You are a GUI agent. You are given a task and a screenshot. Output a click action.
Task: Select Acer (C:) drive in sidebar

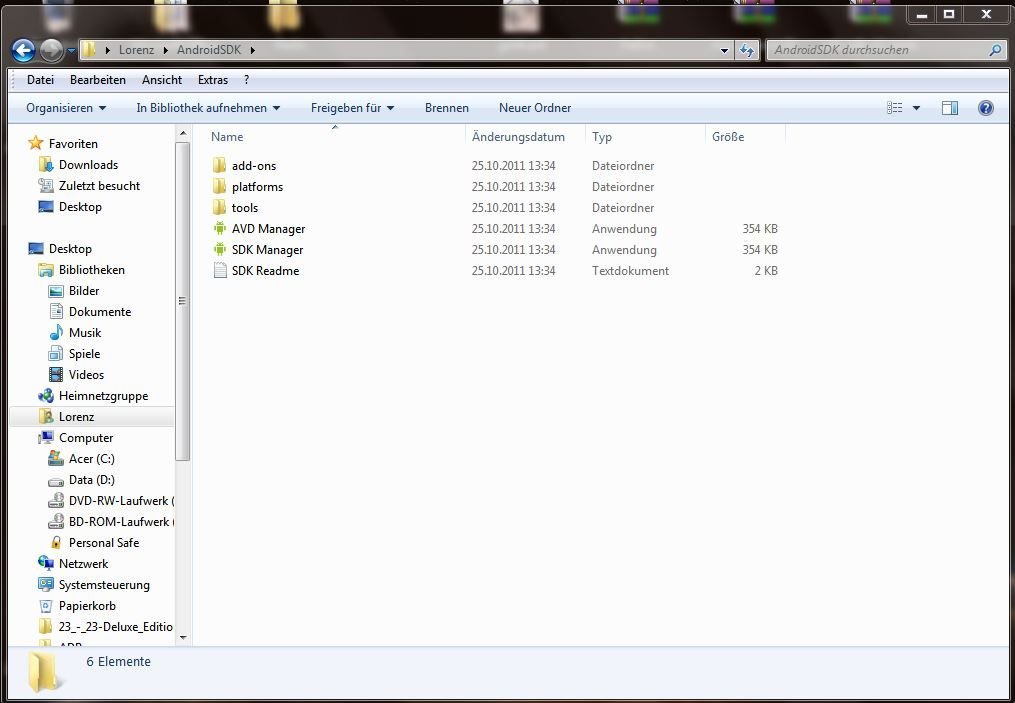click(91, 459)
